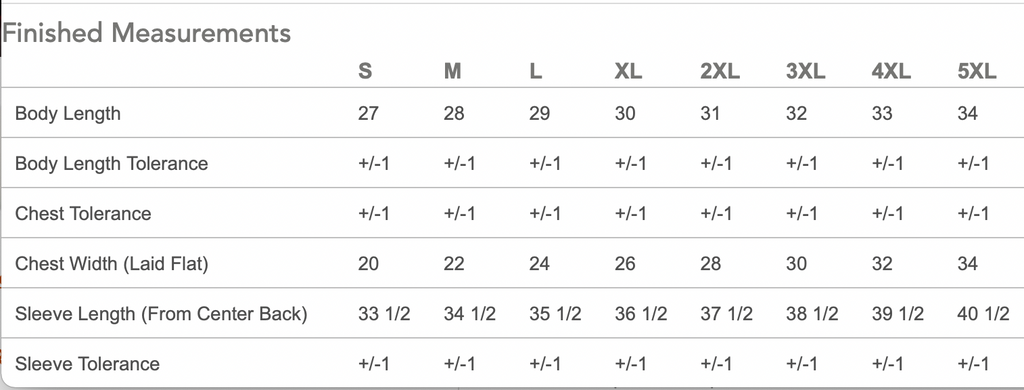Select the M size column header
The height and width of the screenshot is (390, 1024).
tap(452, 71)
